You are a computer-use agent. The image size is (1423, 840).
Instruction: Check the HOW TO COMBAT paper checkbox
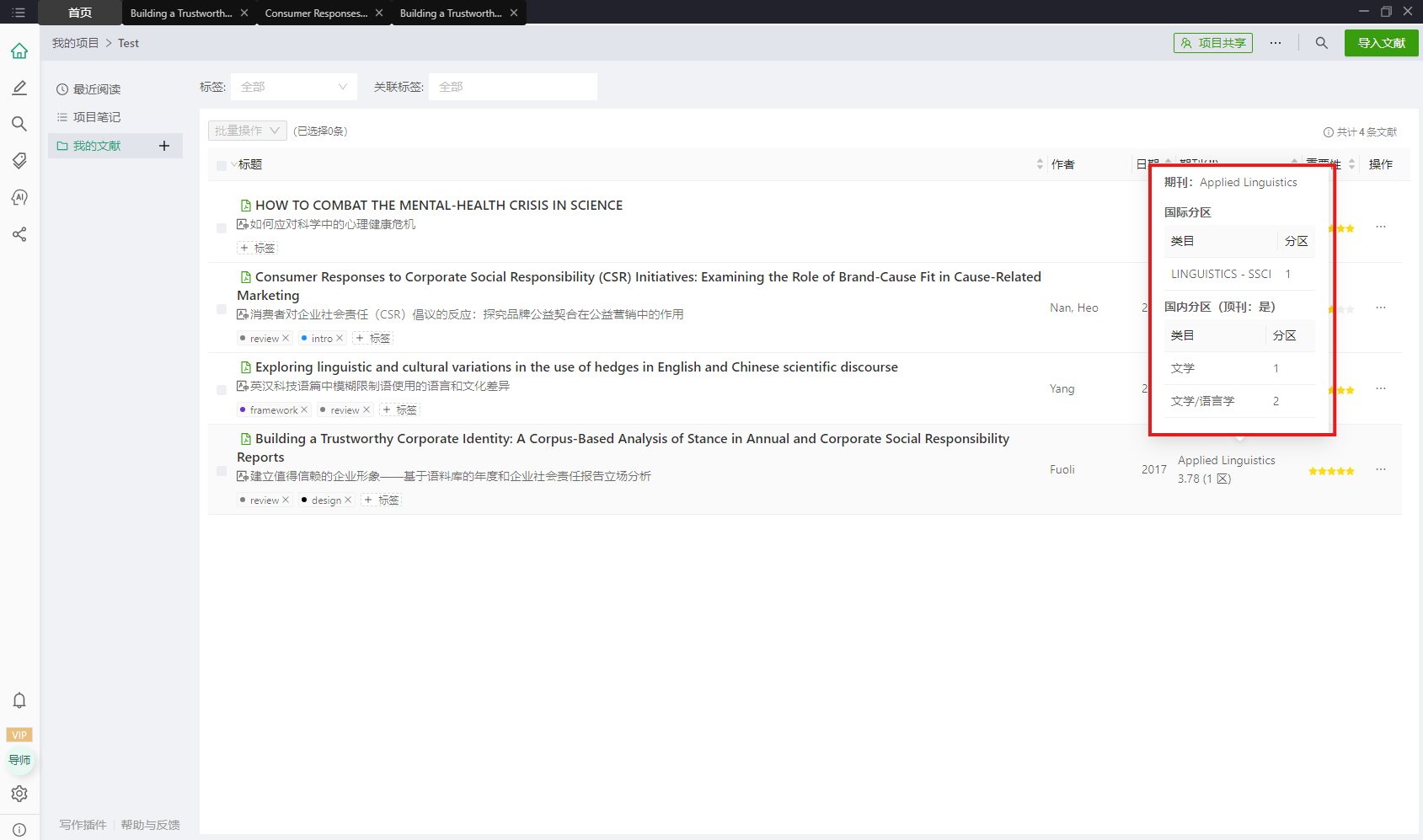tap(222, 227)
